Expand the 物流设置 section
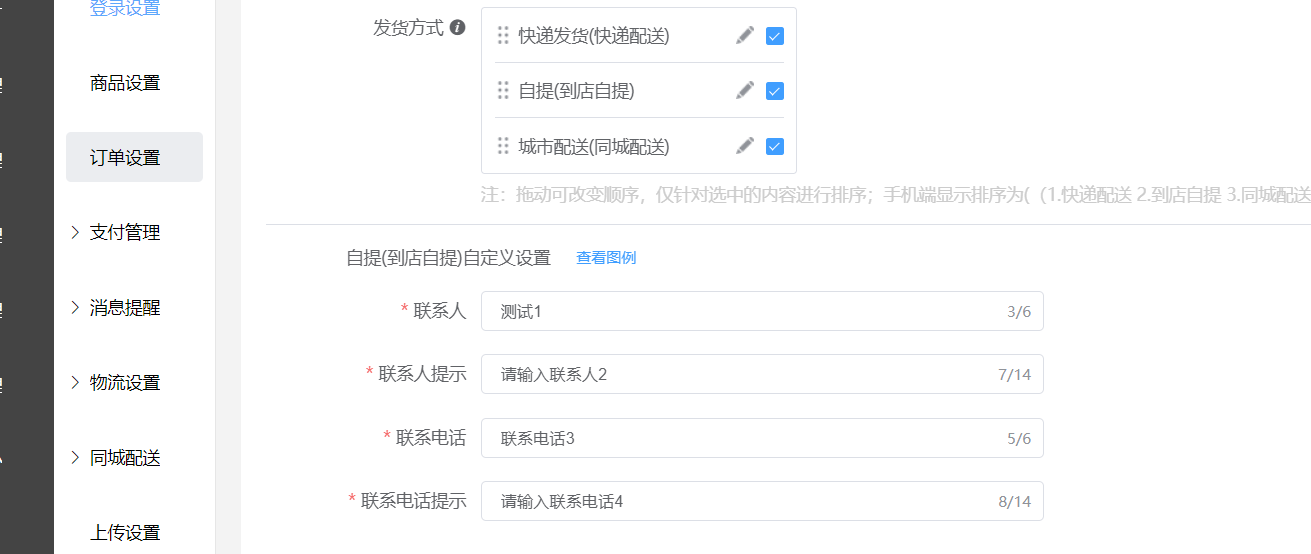 coord(125,382)
